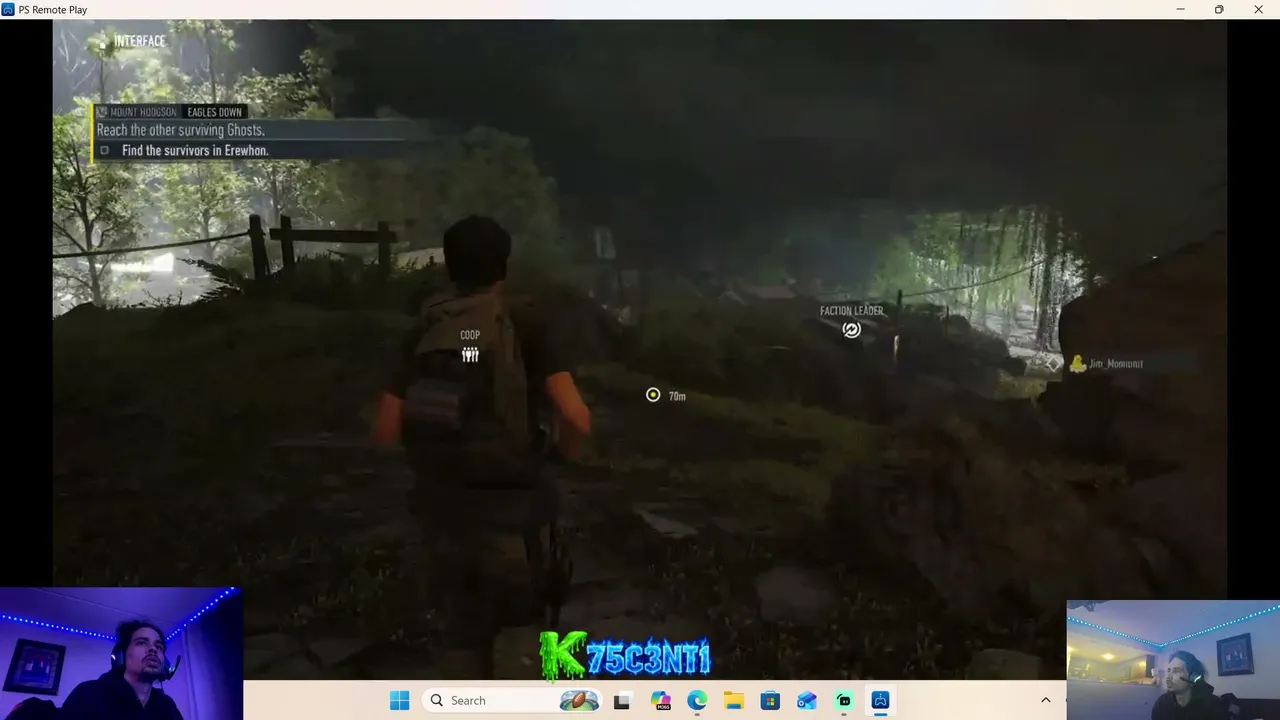Show hidden system tray icons
Image resolution: width=1280 pixels, height=720 pixels.
pos(1046,700)
